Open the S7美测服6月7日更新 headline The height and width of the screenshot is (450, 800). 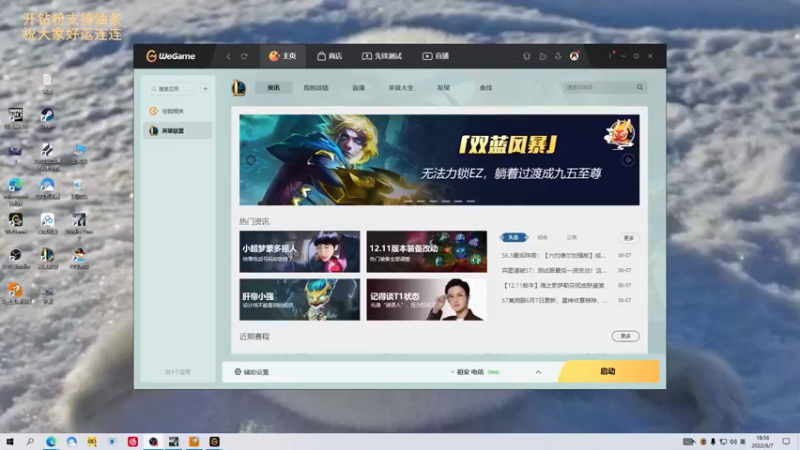coord(554,300)
